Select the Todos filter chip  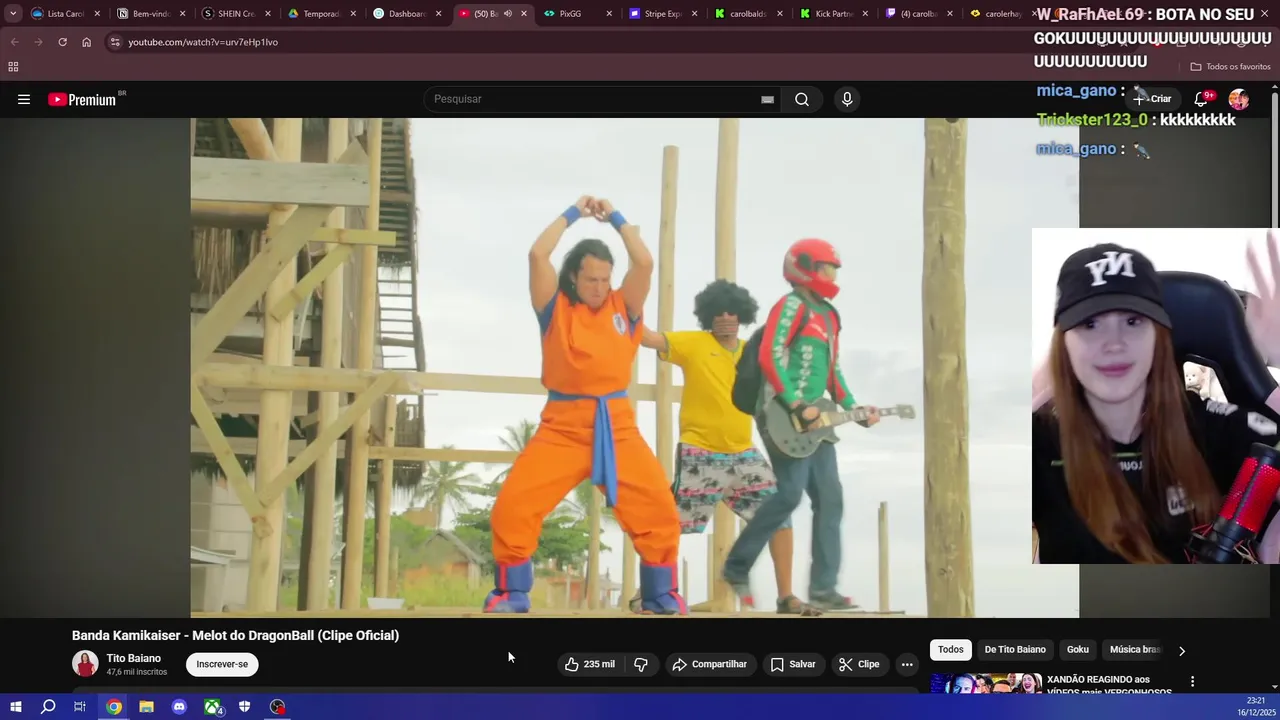[951, 650]
